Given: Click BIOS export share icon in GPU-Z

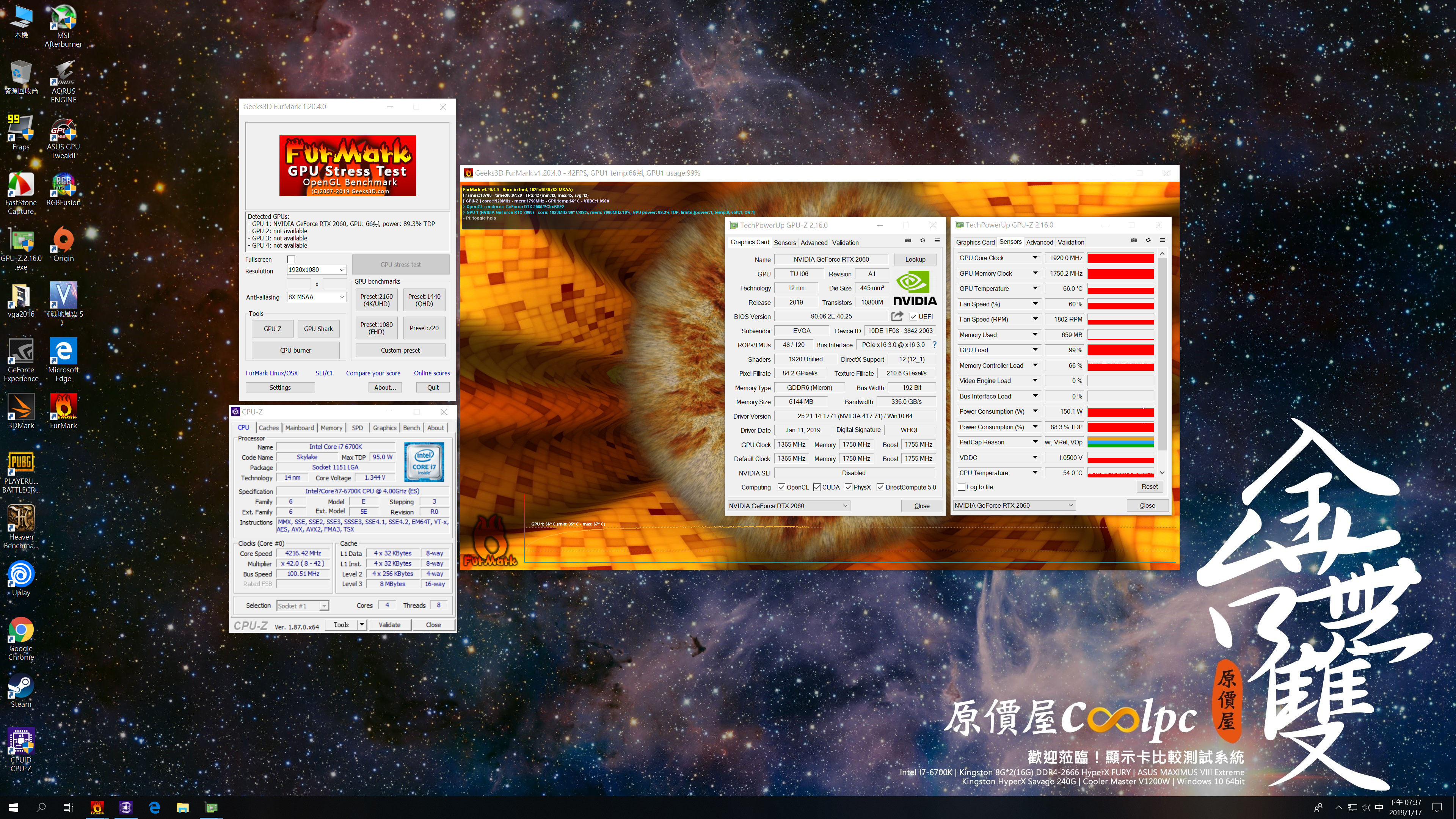Looking at the screenshot, I should tap(897, 316).
